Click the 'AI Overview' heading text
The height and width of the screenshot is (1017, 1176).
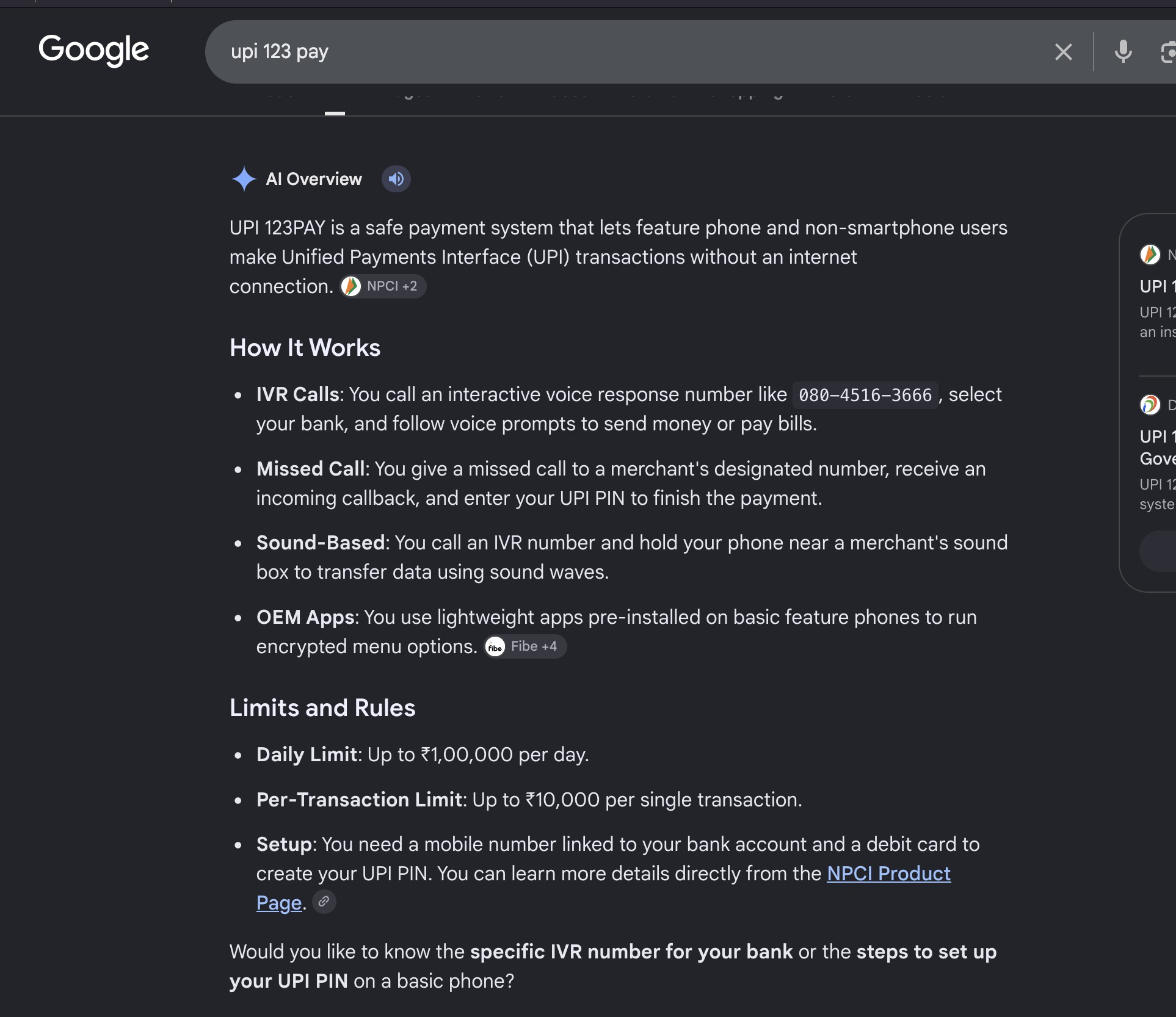(314, 179)
